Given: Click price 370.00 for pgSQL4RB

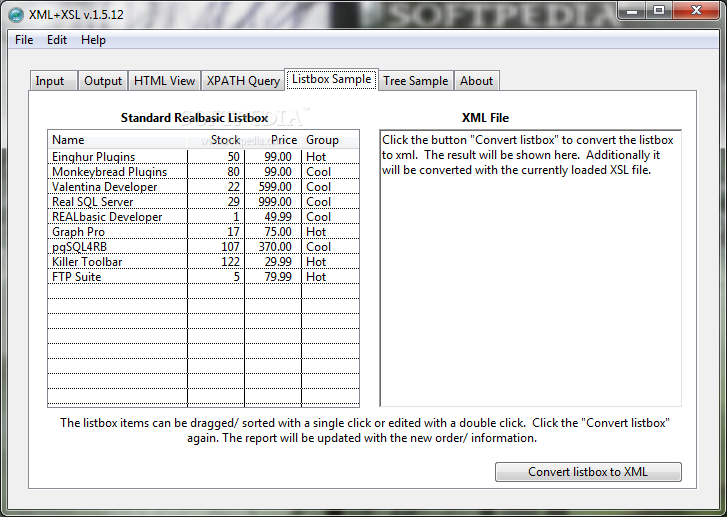Looking at the screenshot, I should coord(275,247).
